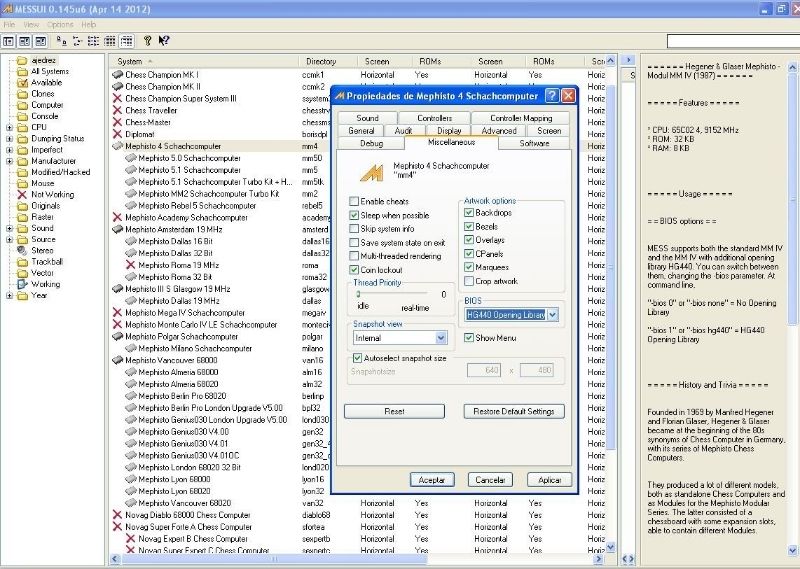
Task: Click the ajedrez folder icon
Action: 22,60
